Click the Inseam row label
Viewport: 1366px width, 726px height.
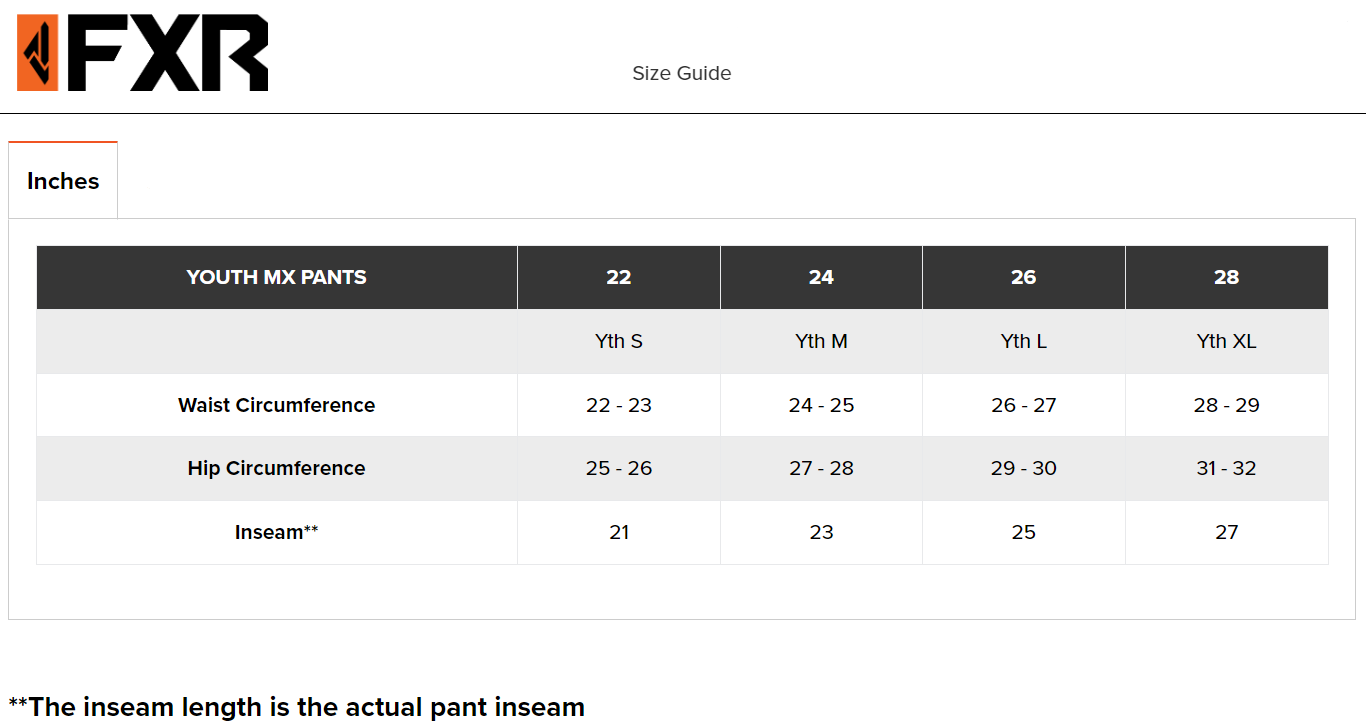(x=276, y=532)
